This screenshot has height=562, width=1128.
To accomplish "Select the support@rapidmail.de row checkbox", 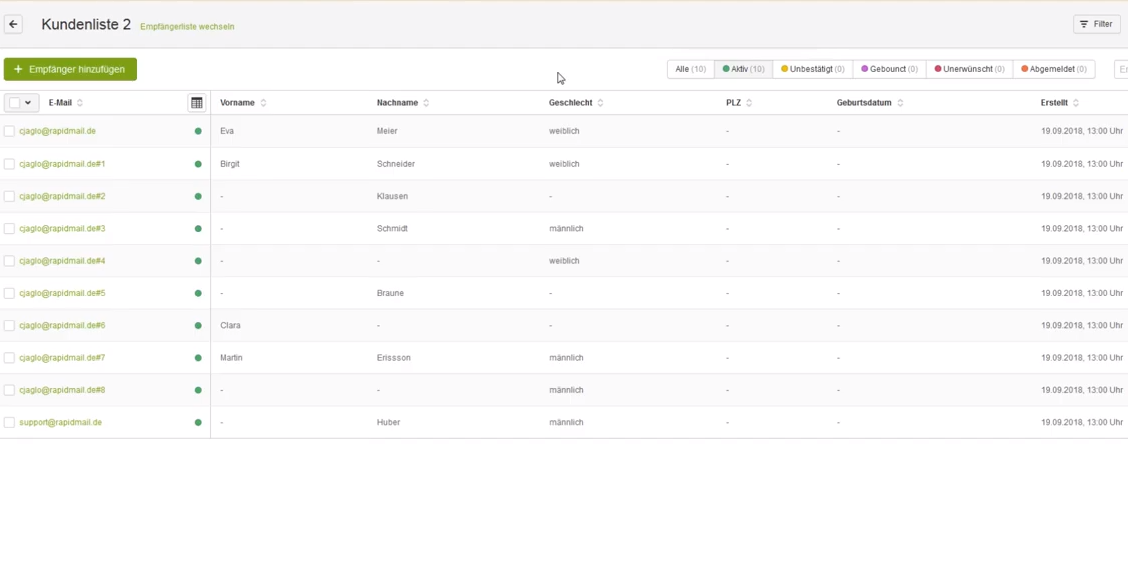I will (10, 423).
